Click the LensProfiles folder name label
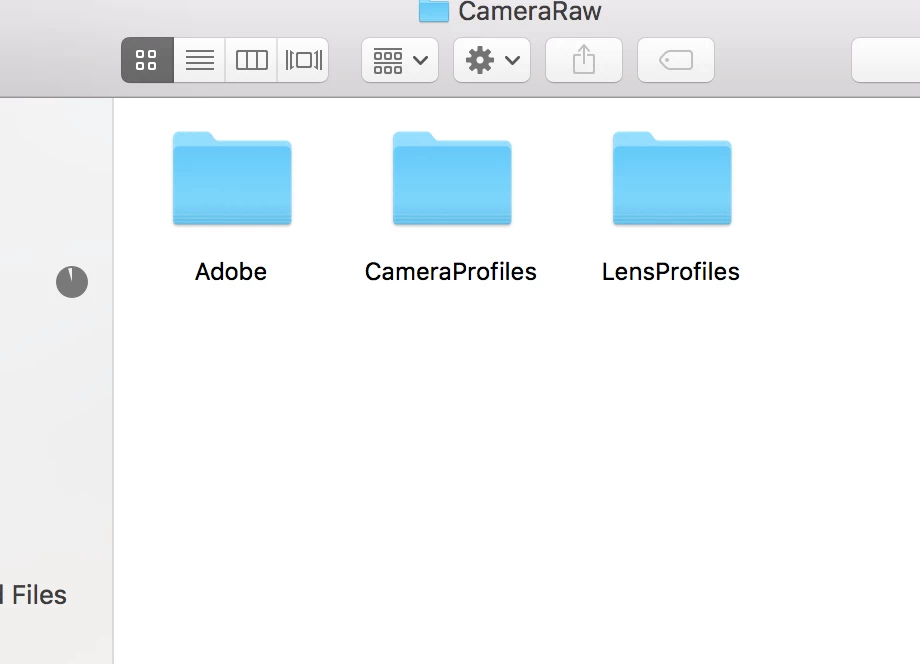The height and width of the screenshot is (664, 920). (671, 272)
